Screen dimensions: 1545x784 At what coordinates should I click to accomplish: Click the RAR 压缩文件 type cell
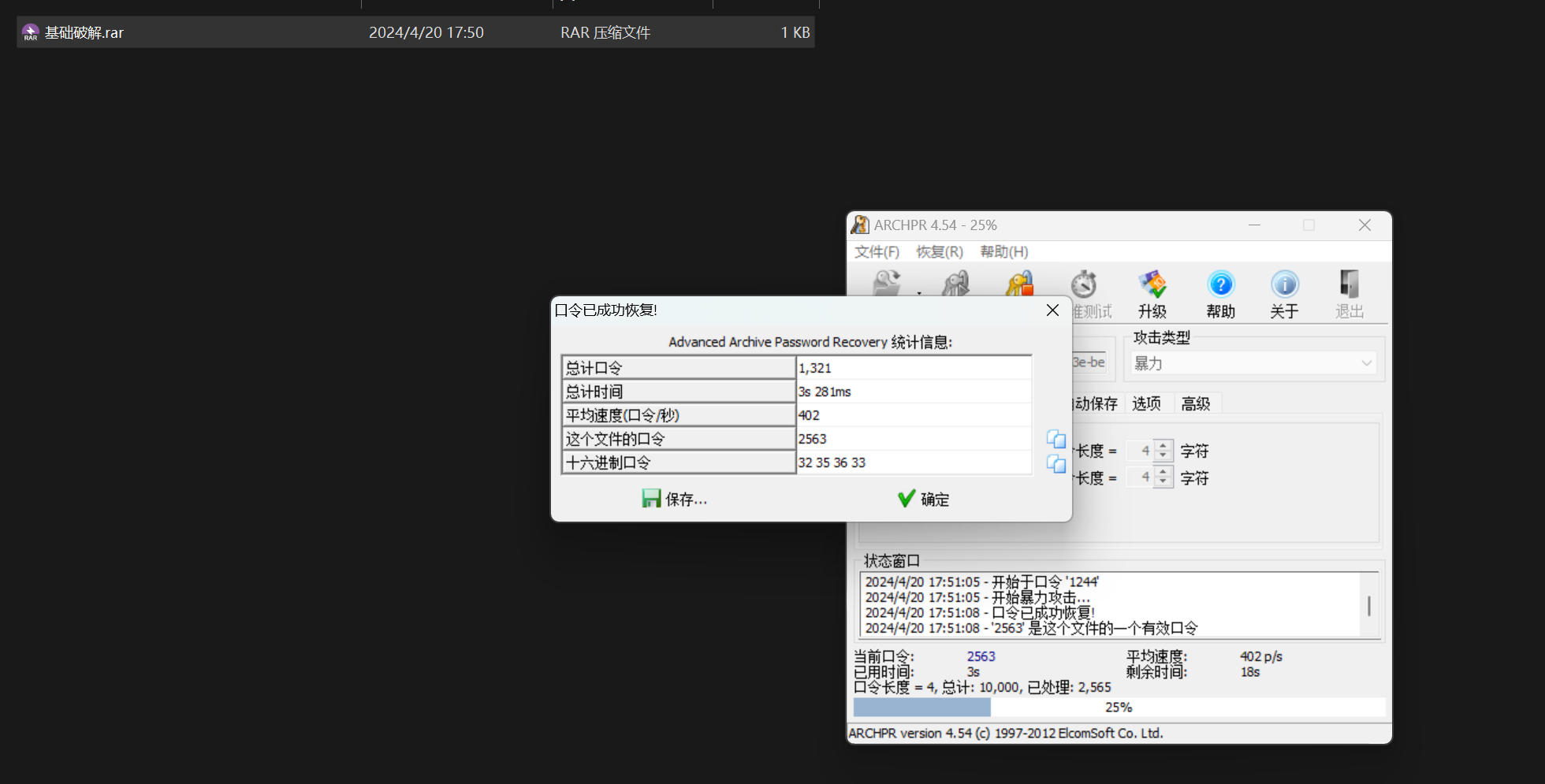coord(605,32)
